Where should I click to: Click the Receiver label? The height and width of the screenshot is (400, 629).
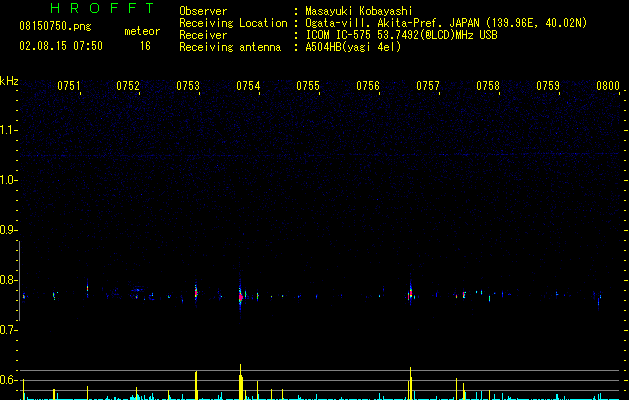coord(203,35)
